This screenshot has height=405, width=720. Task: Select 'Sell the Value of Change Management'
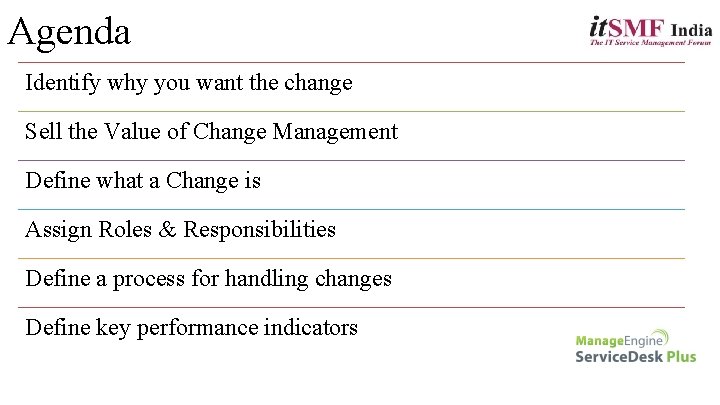coord(211,132)
